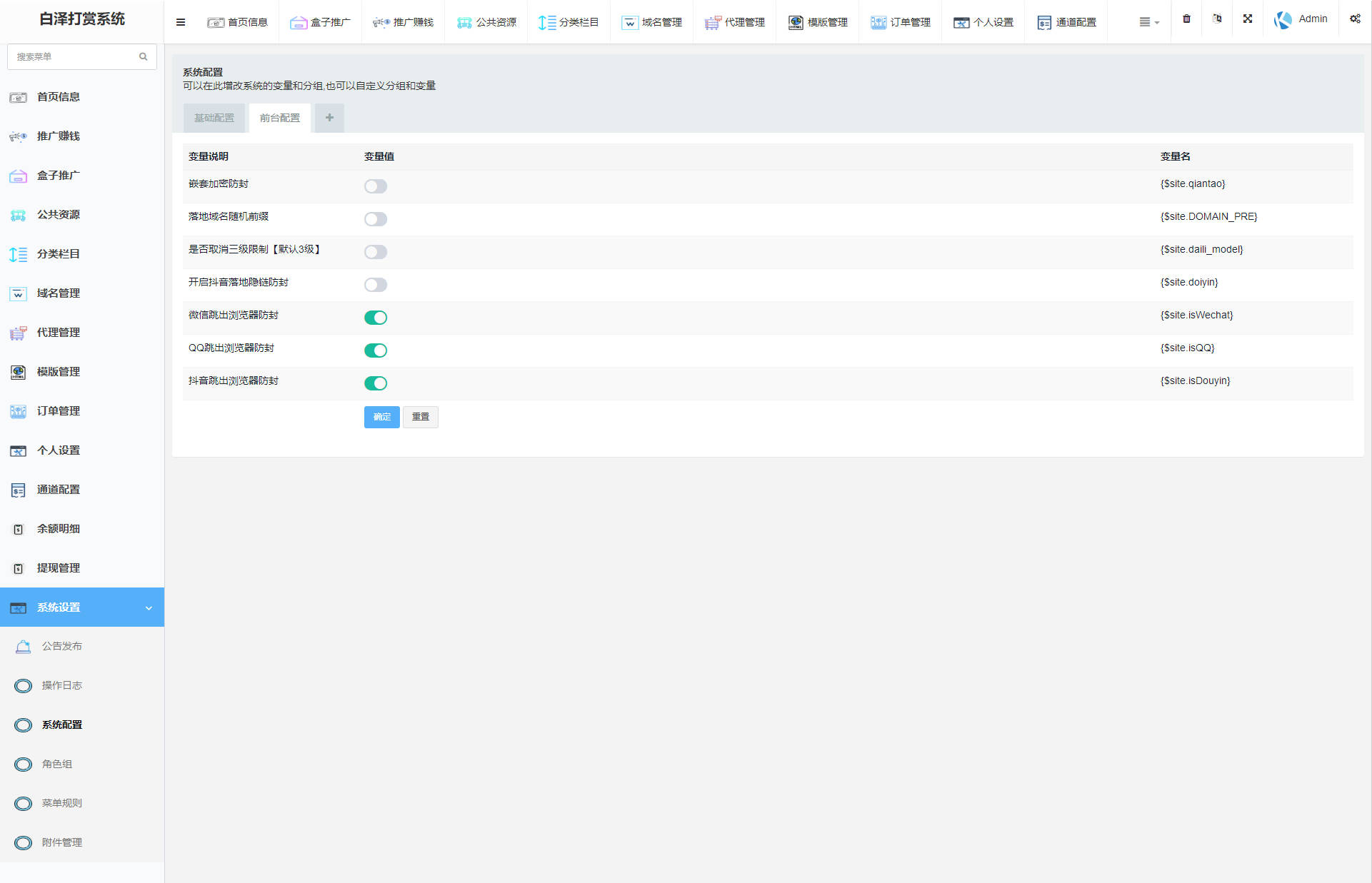Open 首页信息 in the top navigation
The height and width of the screenshot is (883, 1372).
coord(237,22)
